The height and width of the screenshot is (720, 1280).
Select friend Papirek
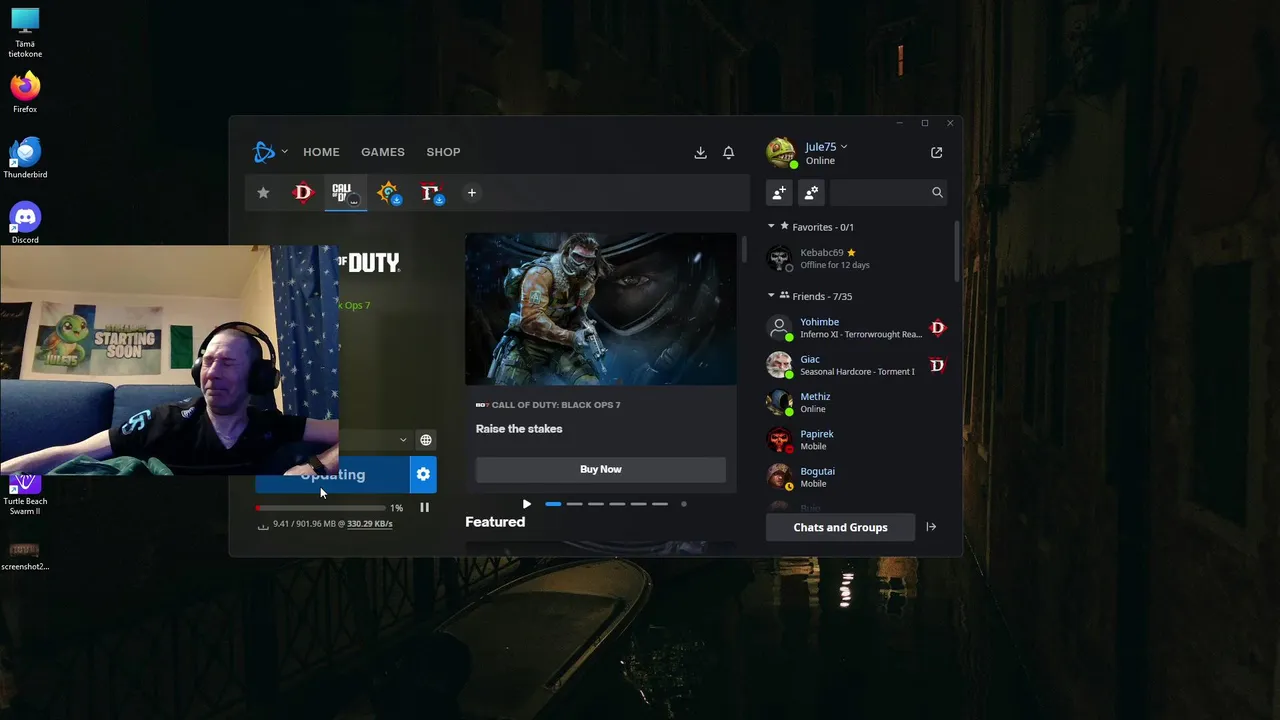[x=856, y=440]
